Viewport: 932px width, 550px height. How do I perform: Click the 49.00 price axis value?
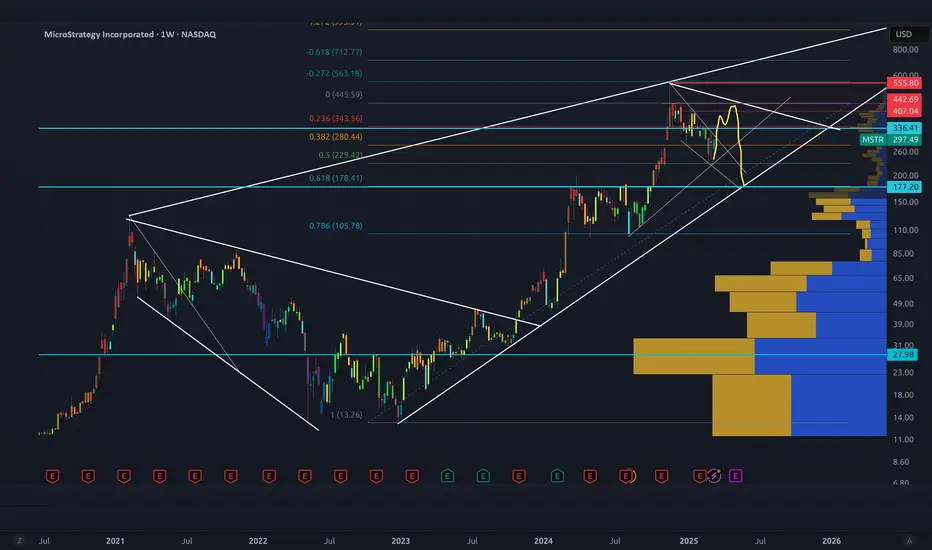click(x=903, y=304)
